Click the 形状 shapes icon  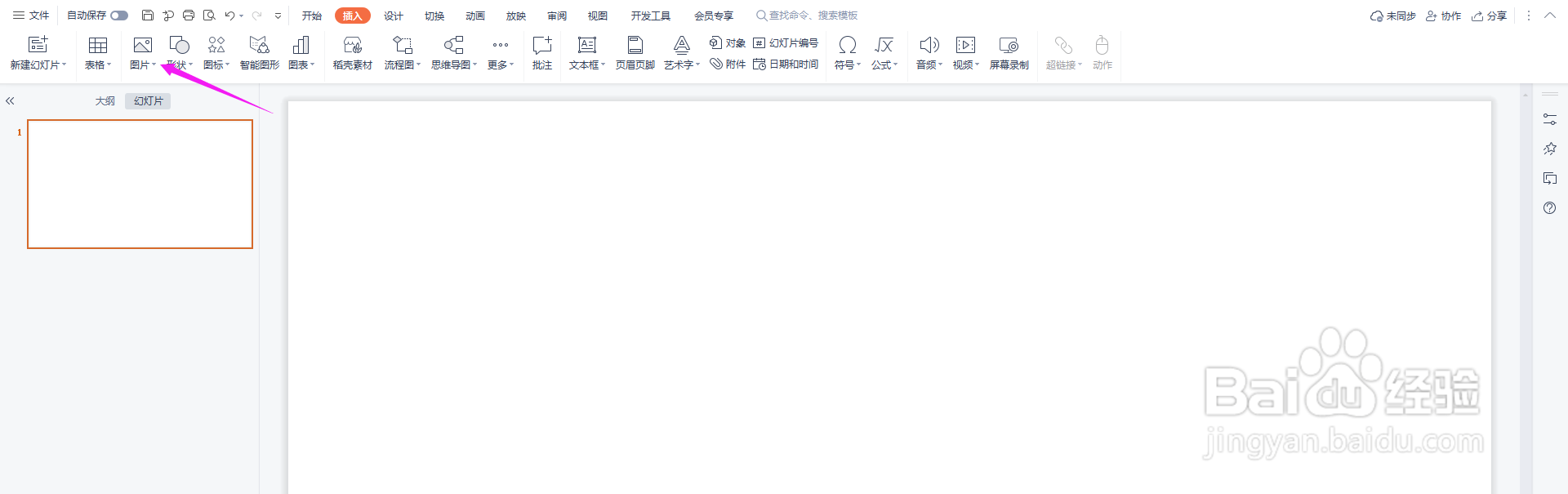point(179,45)
